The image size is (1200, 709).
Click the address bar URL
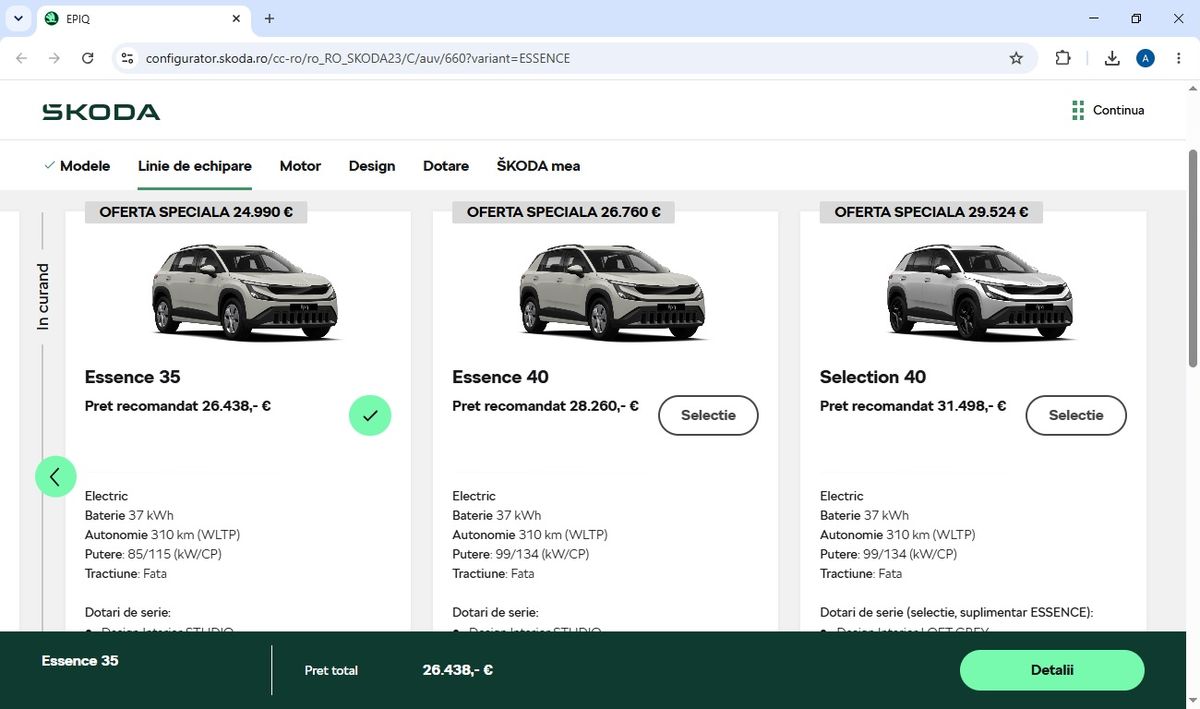click(357, 58)
